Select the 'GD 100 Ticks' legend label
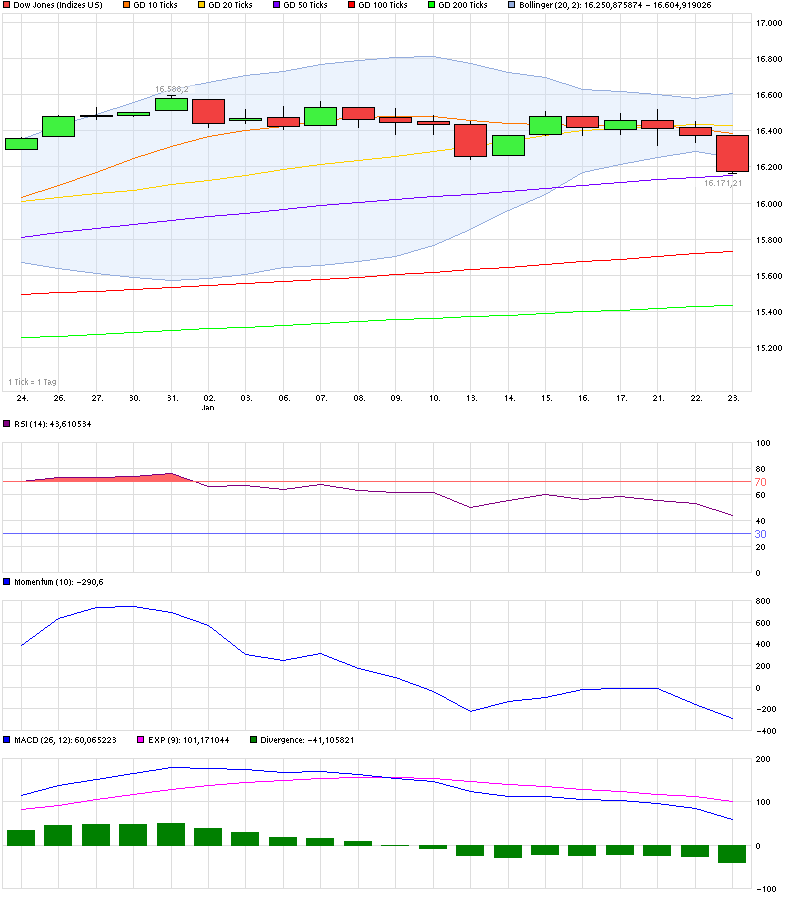The height and width of the screenshot is (898, 792). [383, 5]
